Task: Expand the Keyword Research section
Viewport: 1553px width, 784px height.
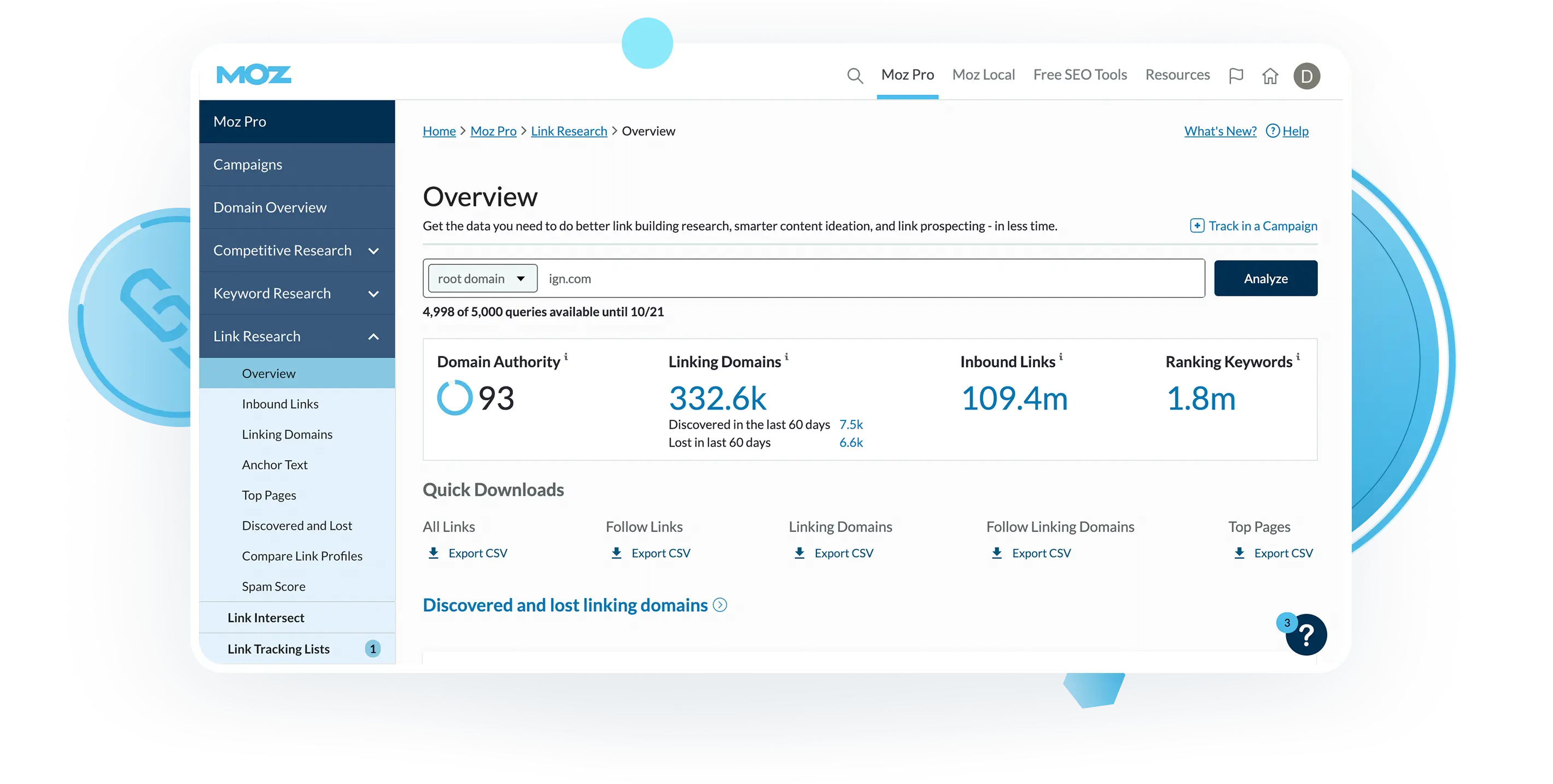Action: [374, 294]
